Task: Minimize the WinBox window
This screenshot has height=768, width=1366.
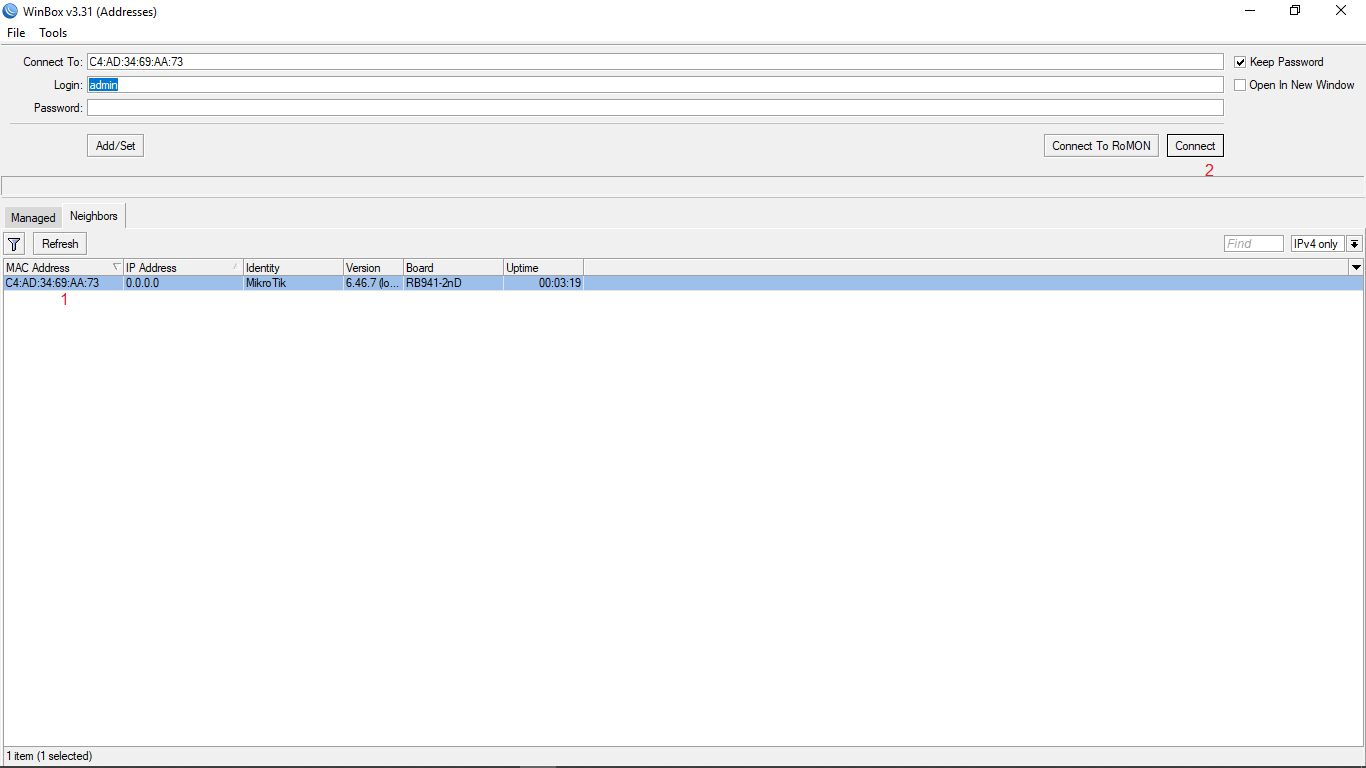Action: (x=1250, y=11)
